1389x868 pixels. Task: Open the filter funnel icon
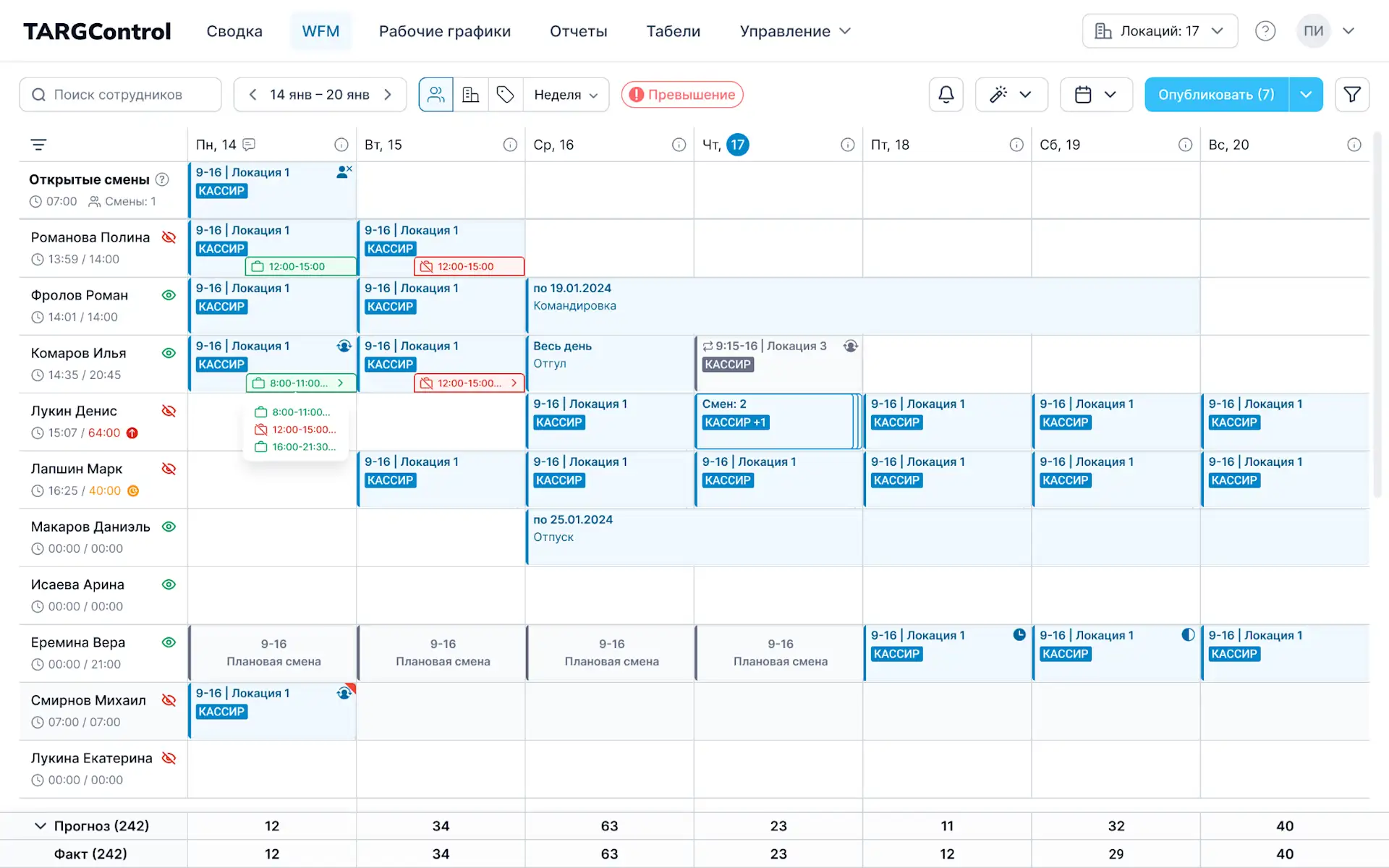1351,95
